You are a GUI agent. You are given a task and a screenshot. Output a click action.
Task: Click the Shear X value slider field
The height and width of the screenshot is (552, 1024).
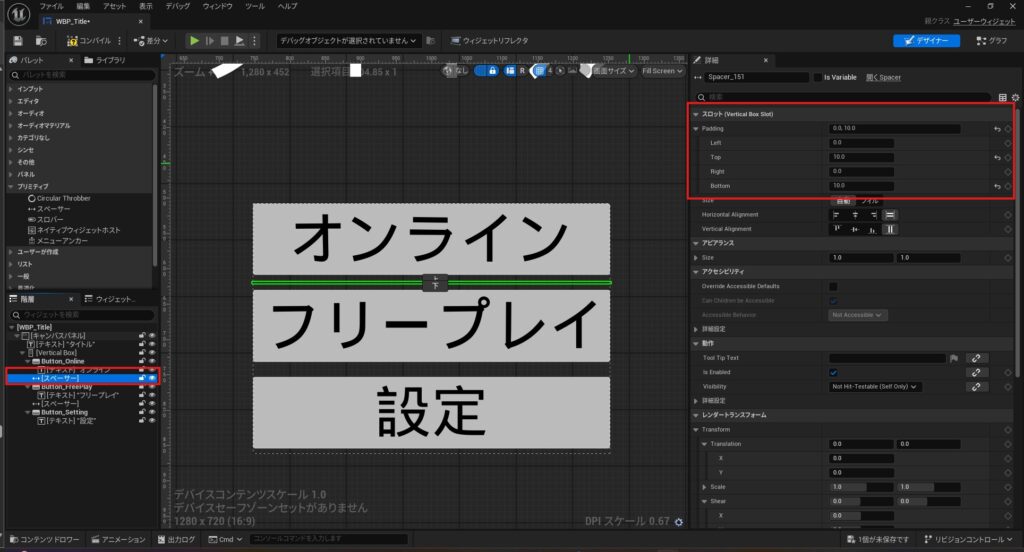[861, 516]
